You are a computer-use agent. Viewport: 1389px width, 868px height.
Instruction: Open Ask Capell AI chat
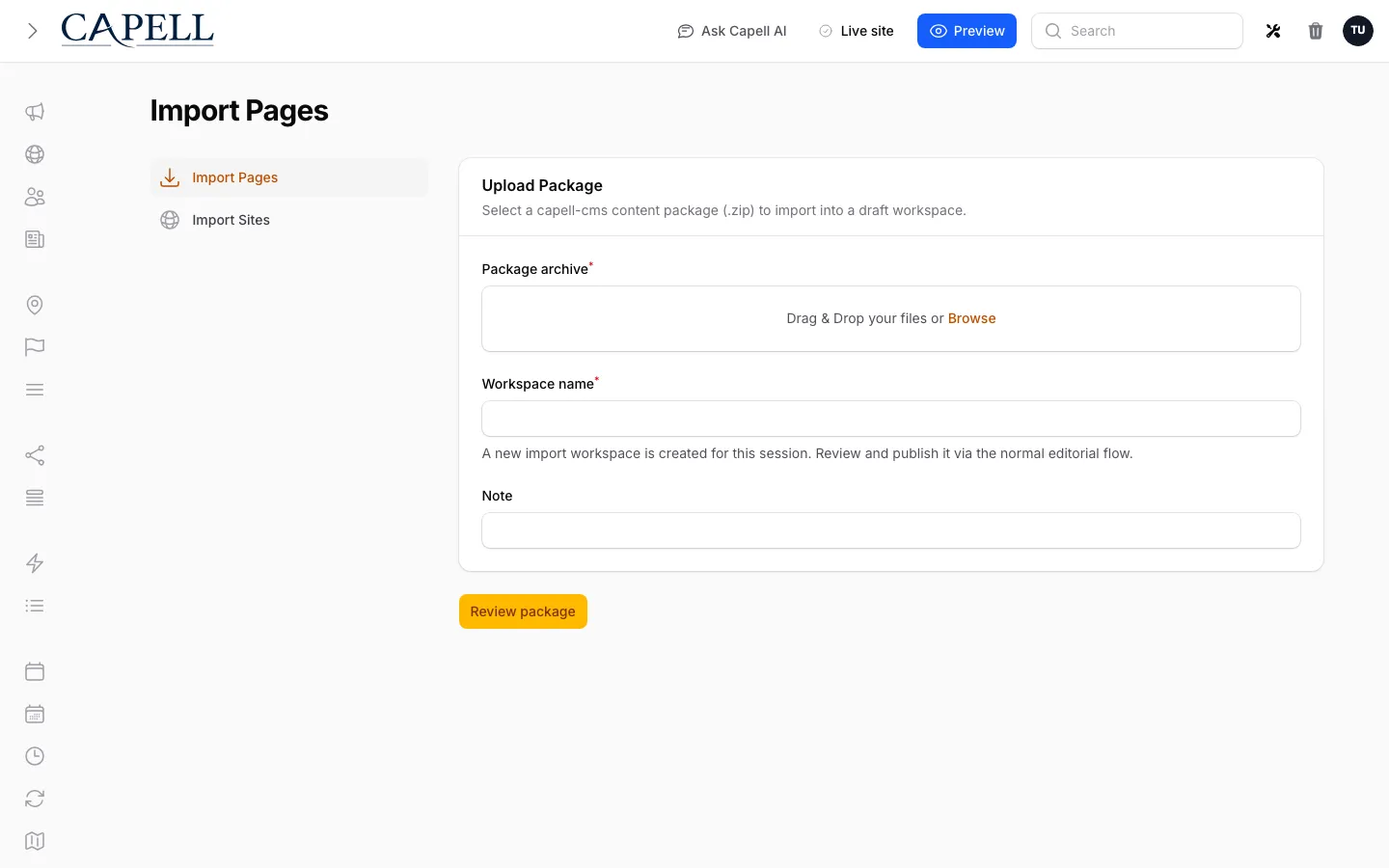(x=732, y=31)
